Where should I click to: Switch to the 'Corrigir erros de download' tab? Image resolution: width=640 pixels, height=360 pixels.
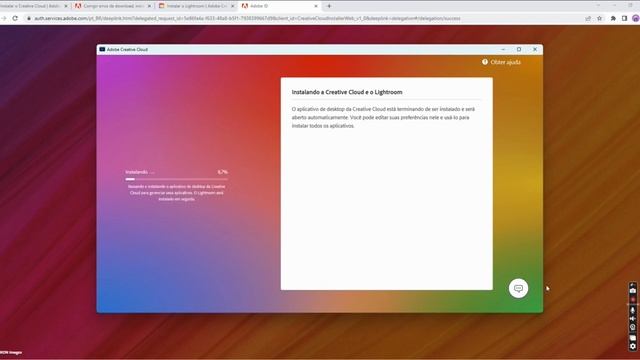pyautogui.click(x=112, y=6)
